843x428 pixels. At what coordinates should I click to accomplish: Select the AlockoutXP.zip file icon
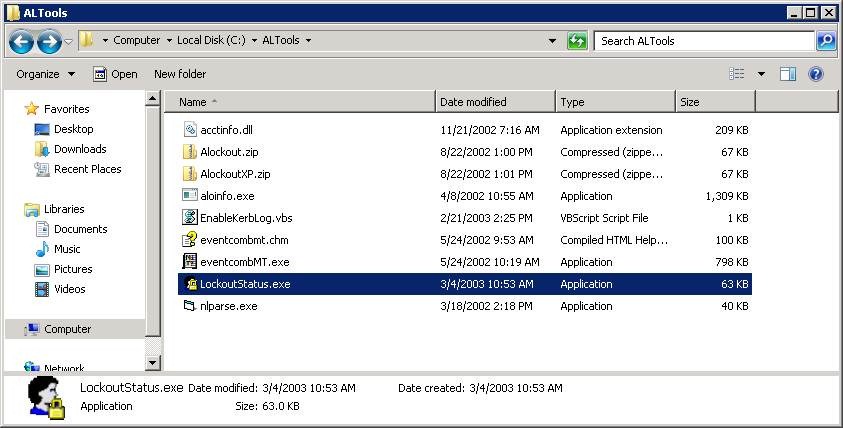point(189,174)
